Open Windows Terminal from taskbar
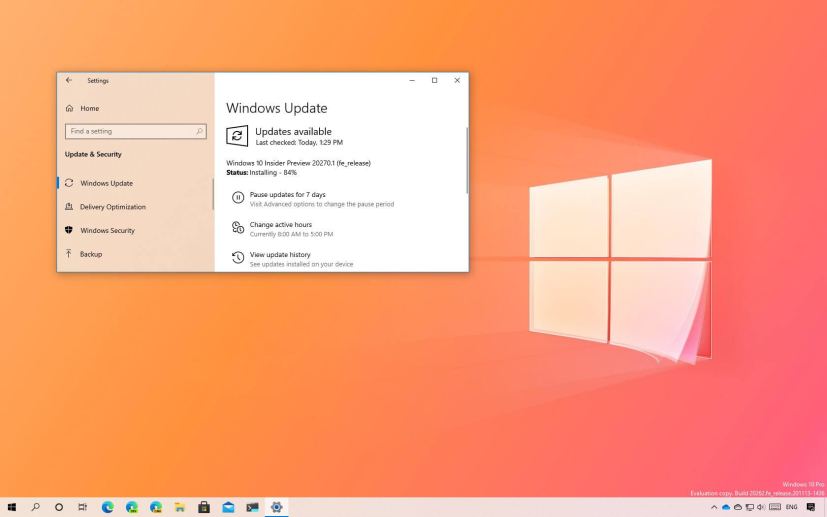 point(253,507)
